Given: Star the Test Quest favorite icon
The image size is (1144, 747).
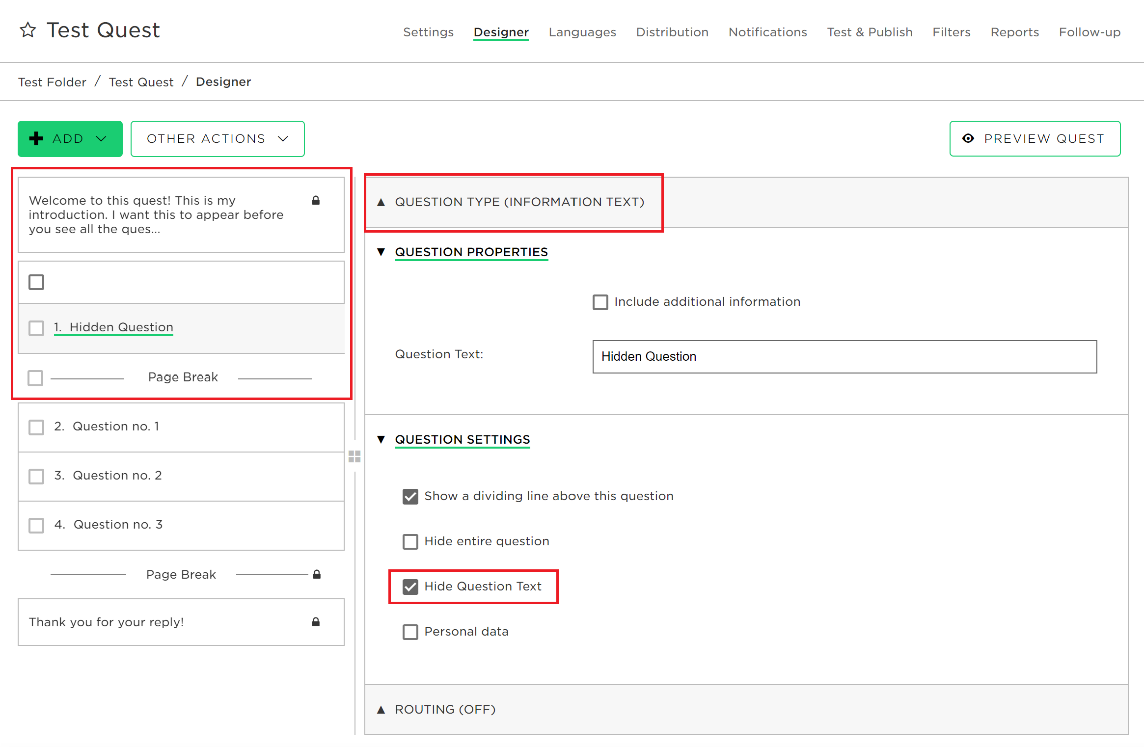Looking at the screenshot, I should coord(28,30).
